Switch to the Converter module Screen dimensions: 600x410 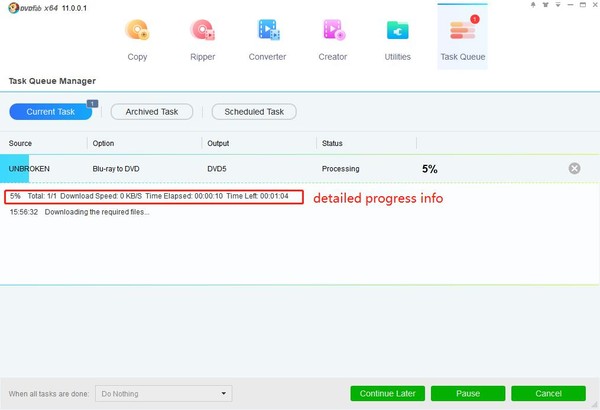(x=267, y=39)
